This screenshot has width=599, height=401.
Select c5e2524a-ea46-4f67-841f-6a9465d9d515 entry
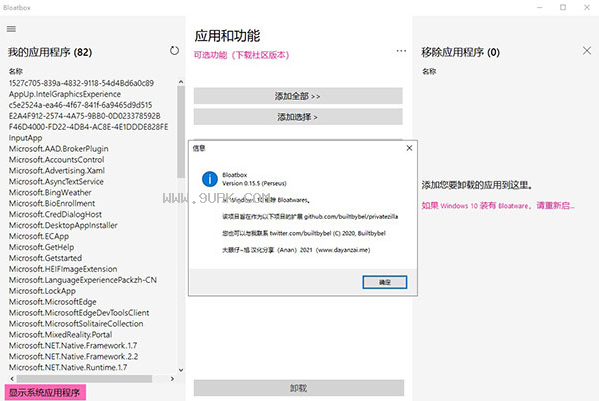point(81,105)
